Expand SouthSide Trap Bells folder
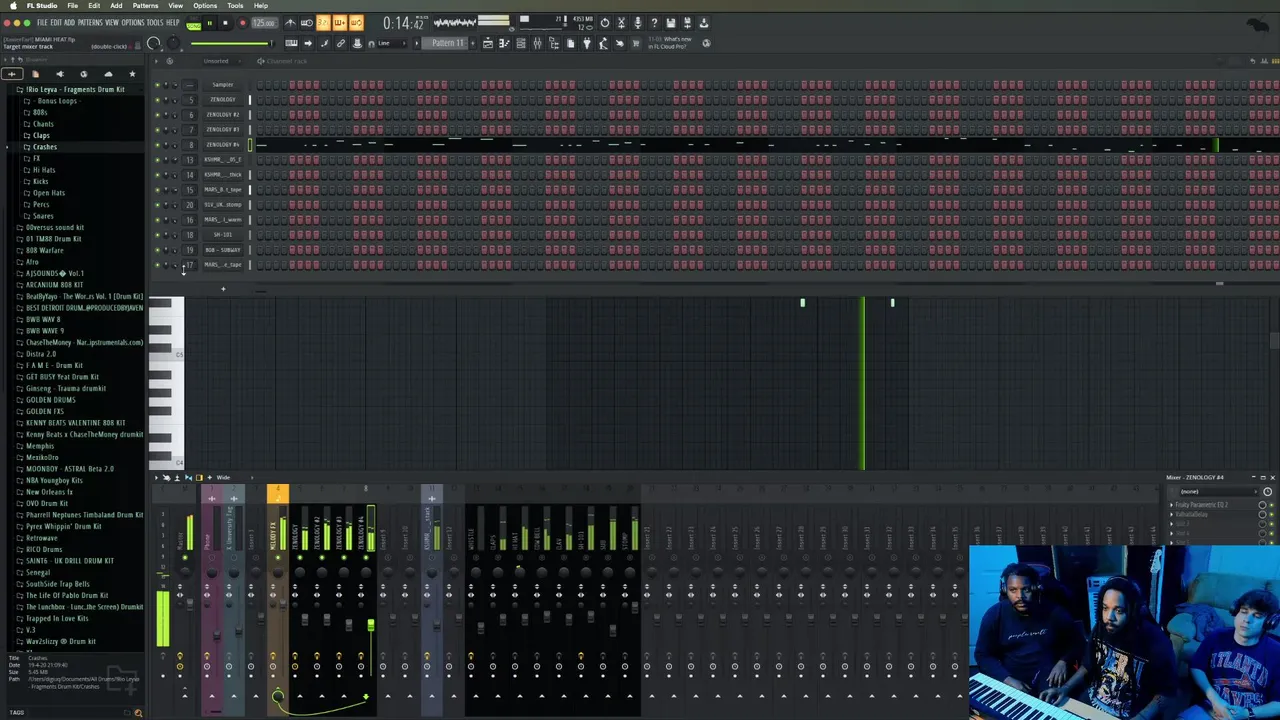This screenshot has height=720, width=1280. 57,584
